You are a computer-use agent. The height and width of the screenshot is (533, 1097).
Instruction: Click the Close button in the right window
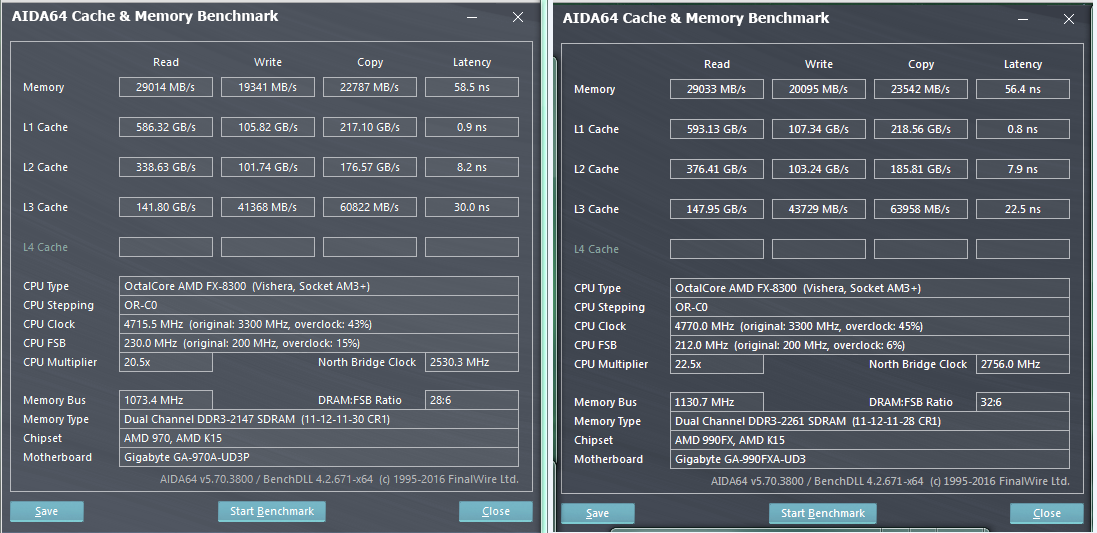click(x=1047, y=513)
